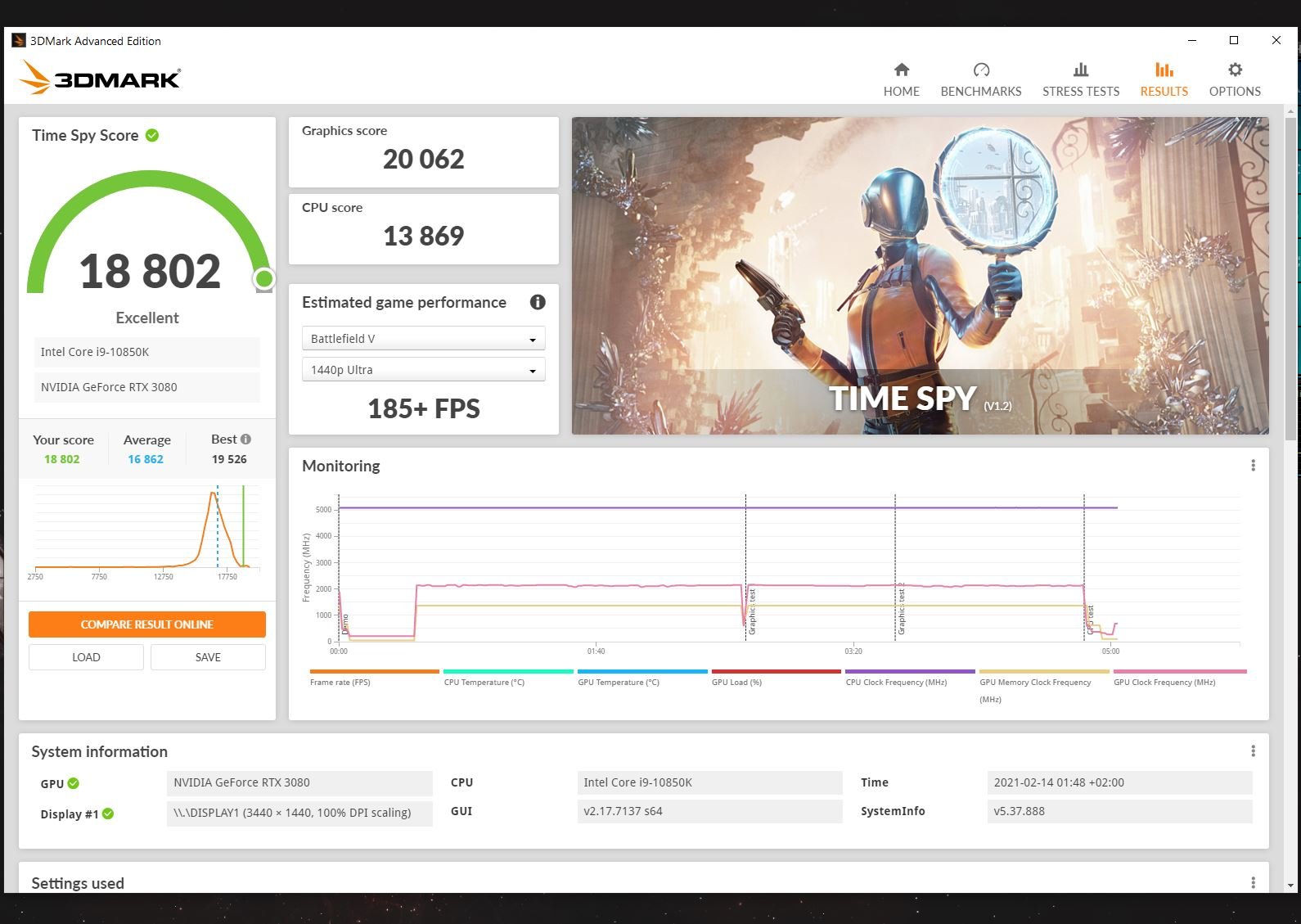
Task: Click the CPU score value 13 869
Action: (x=423, y=236)
